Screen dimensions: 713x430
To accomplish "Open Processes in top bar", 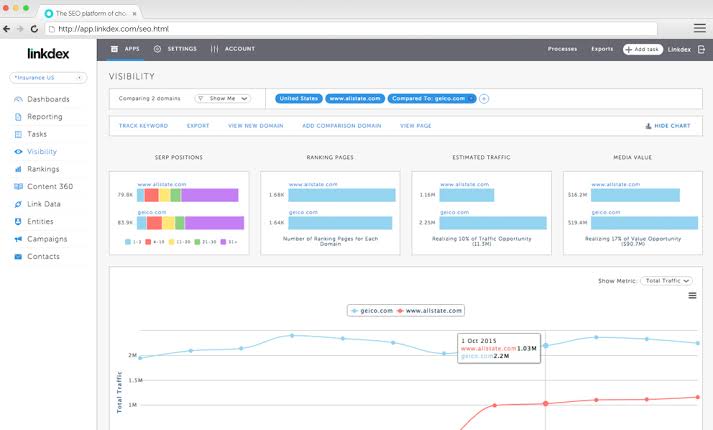I will pyautogui.click(x=562, y=49).
